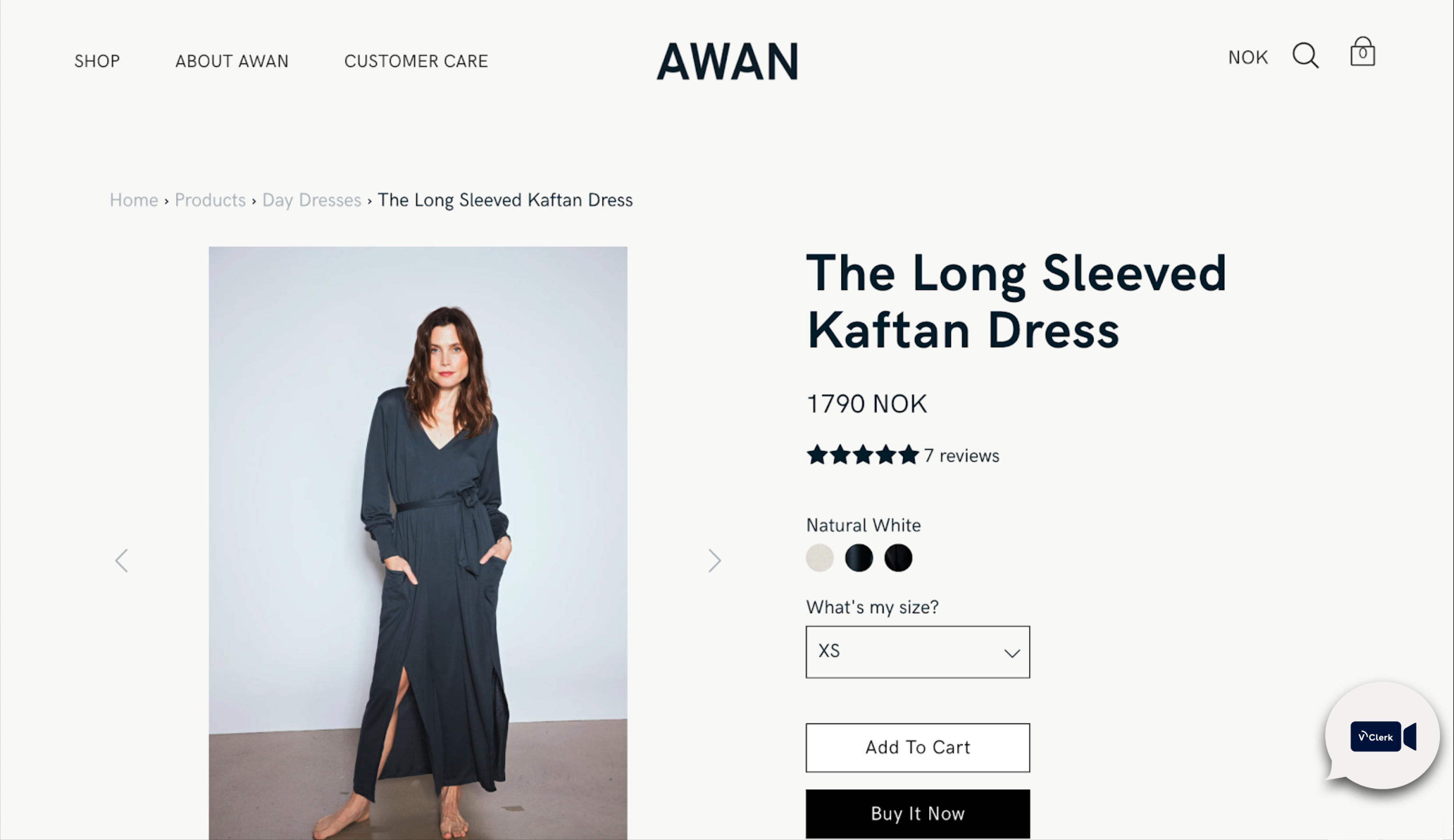Select the dark navy color swatch

[858, 558]
